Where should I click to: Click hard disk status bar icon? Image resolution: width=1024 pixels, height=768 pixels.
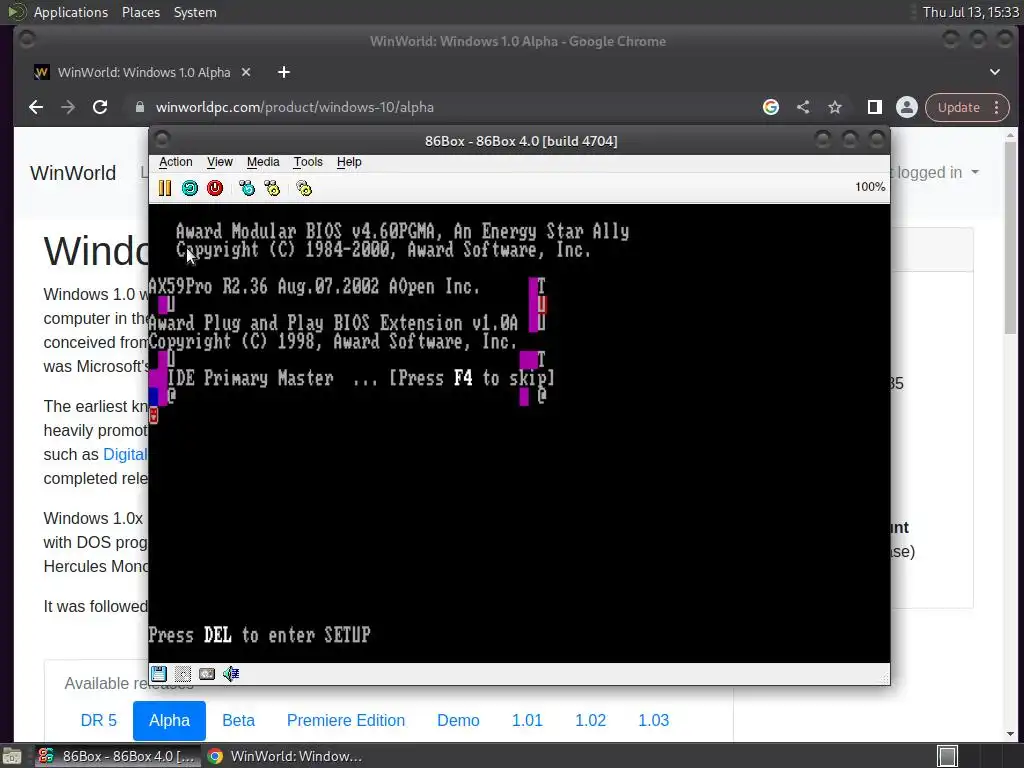pos(207,674)
